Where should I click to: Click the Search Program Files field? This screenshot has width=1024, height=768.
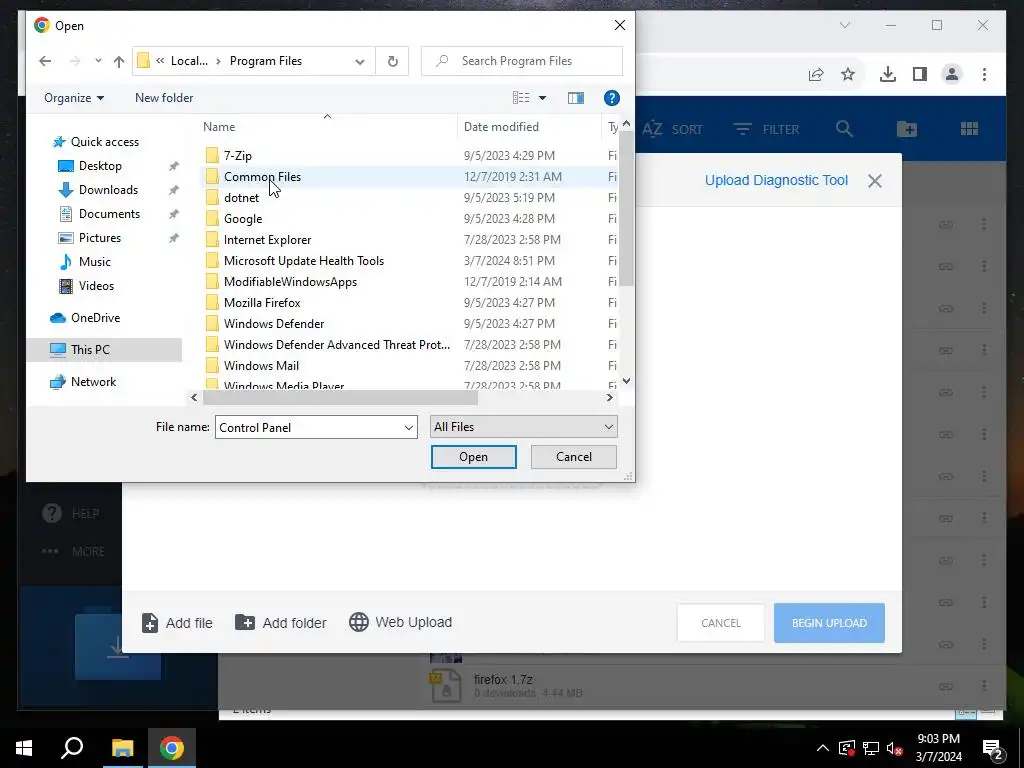point(522,61)
